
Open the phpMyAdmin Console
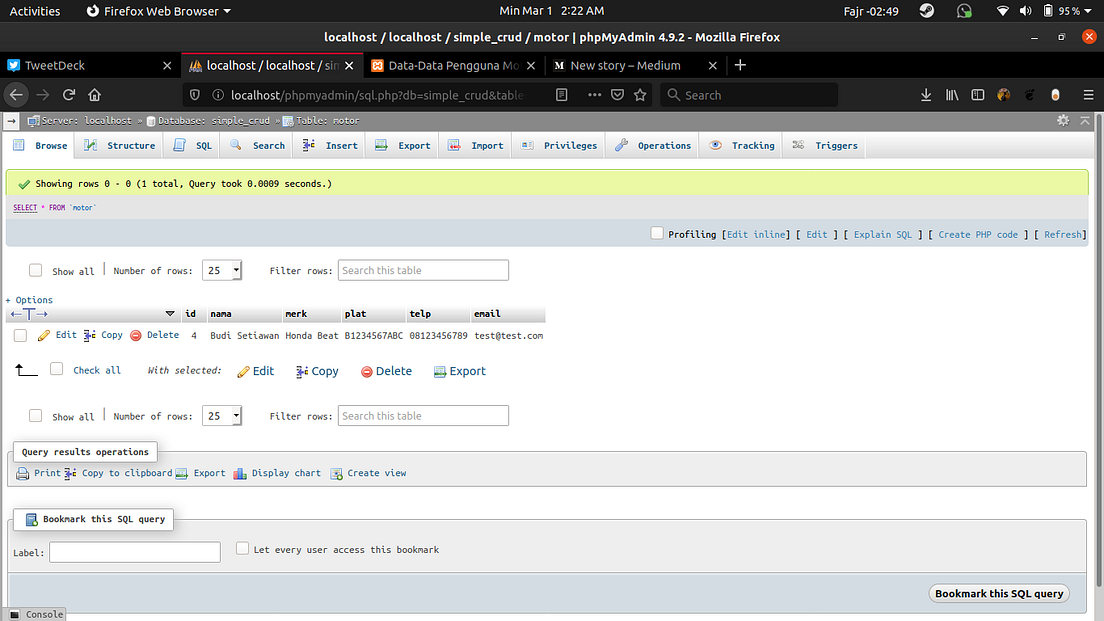(37, 614)
